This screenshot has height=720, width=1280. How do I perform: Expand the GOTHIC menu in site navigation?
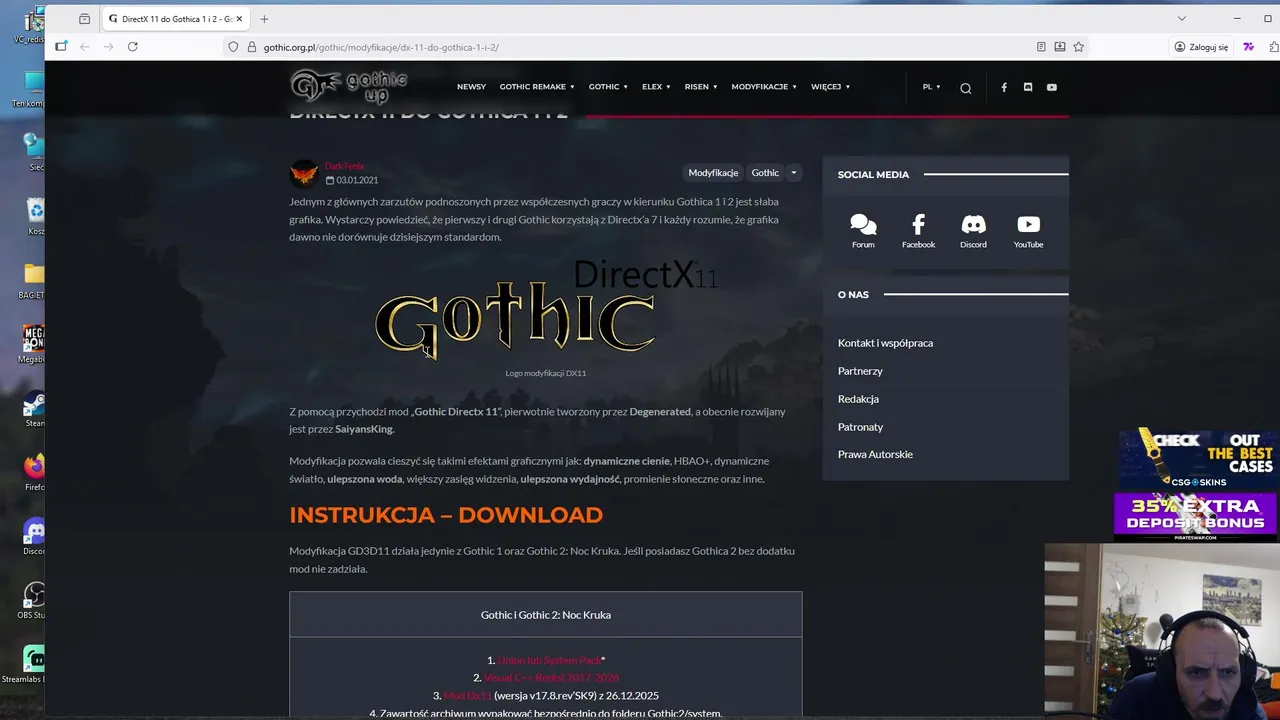pyautogui.click(x=608, y=87)
